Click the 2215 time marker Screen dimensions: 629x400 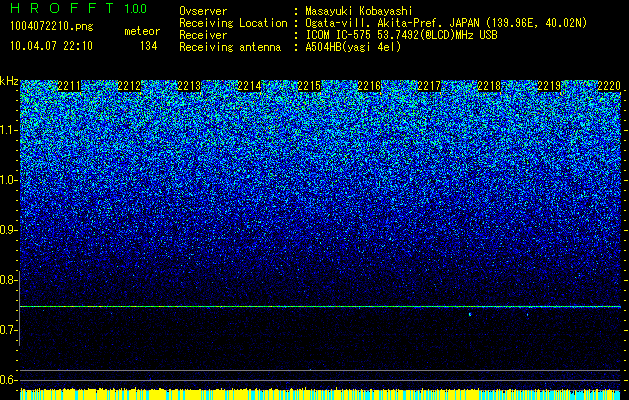pos(309,86)
